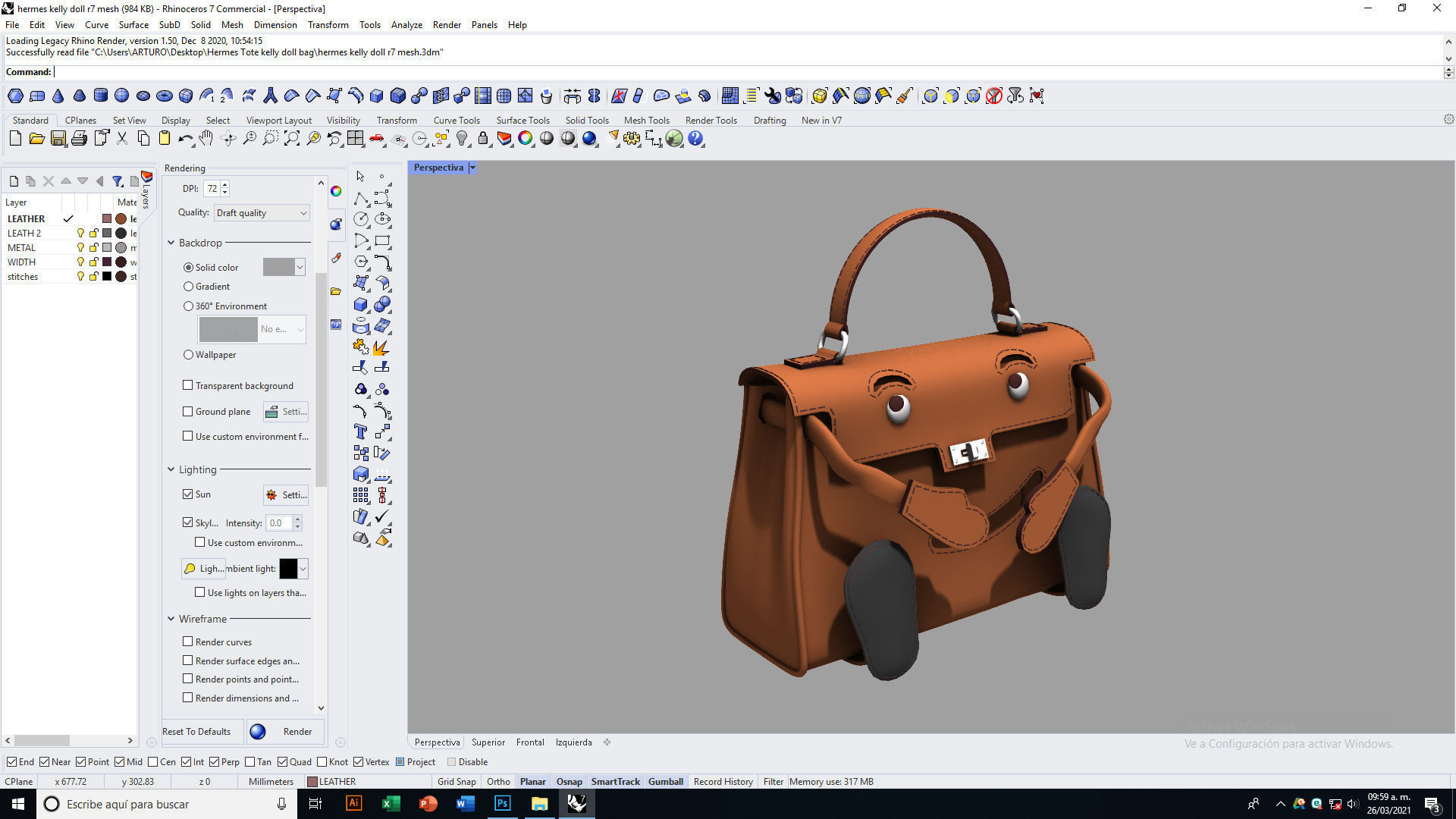
Task: Click the four-viewport layout icon
Action: click(x=356, y=139)
